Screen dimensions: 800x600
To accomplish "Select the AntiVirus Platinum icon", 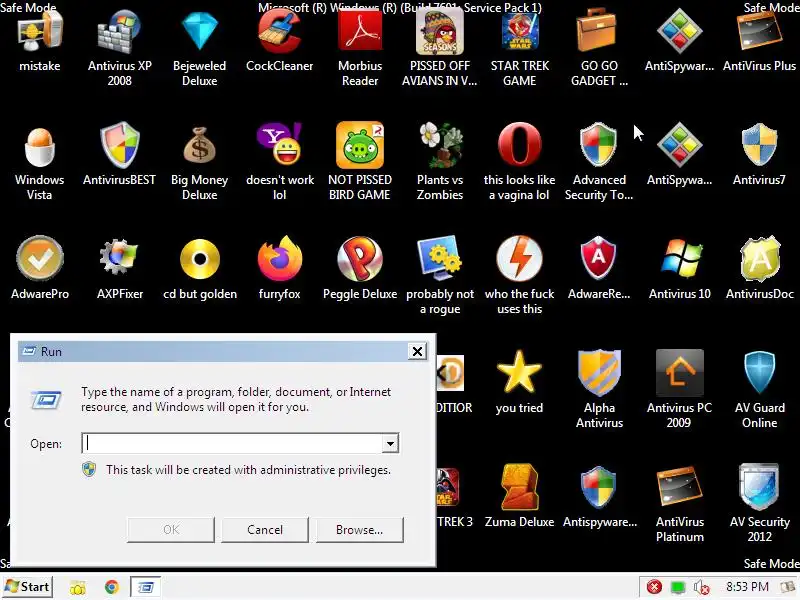I will click(x=680, y=487).
